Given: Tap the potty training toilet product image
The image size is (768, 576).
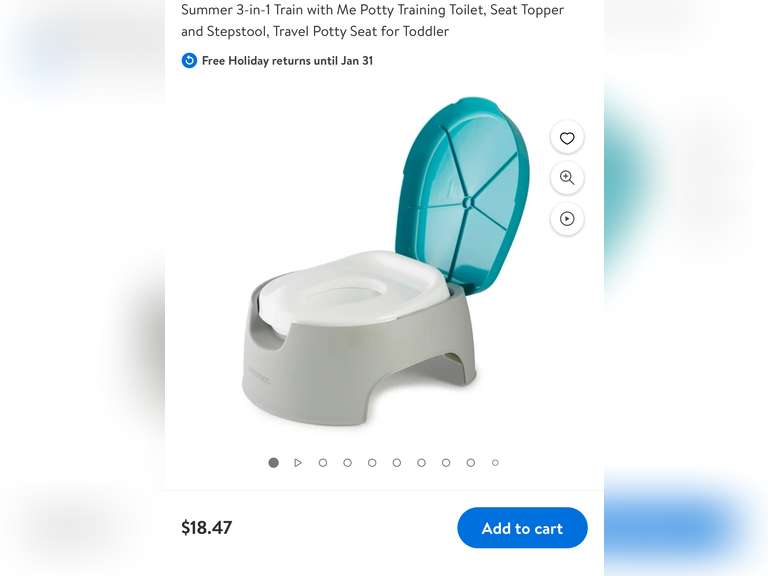Looking at the screenshot, I should pos(386,261).
